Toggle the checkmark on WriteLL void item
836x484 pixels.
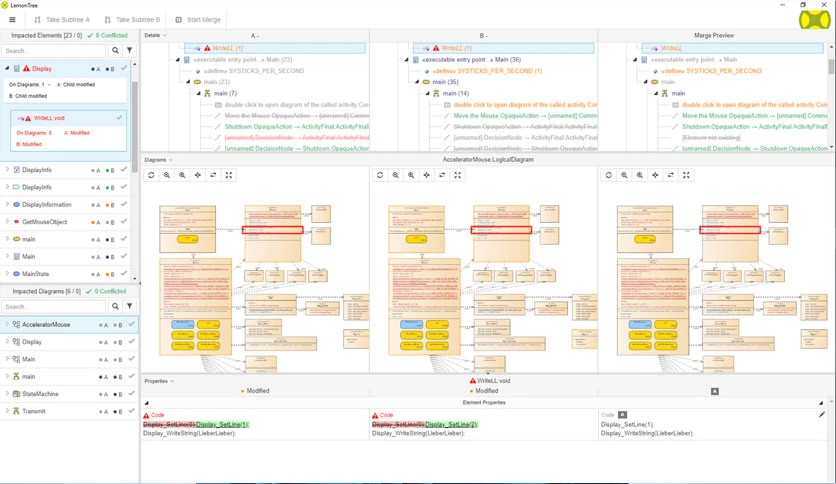point(119,118)
